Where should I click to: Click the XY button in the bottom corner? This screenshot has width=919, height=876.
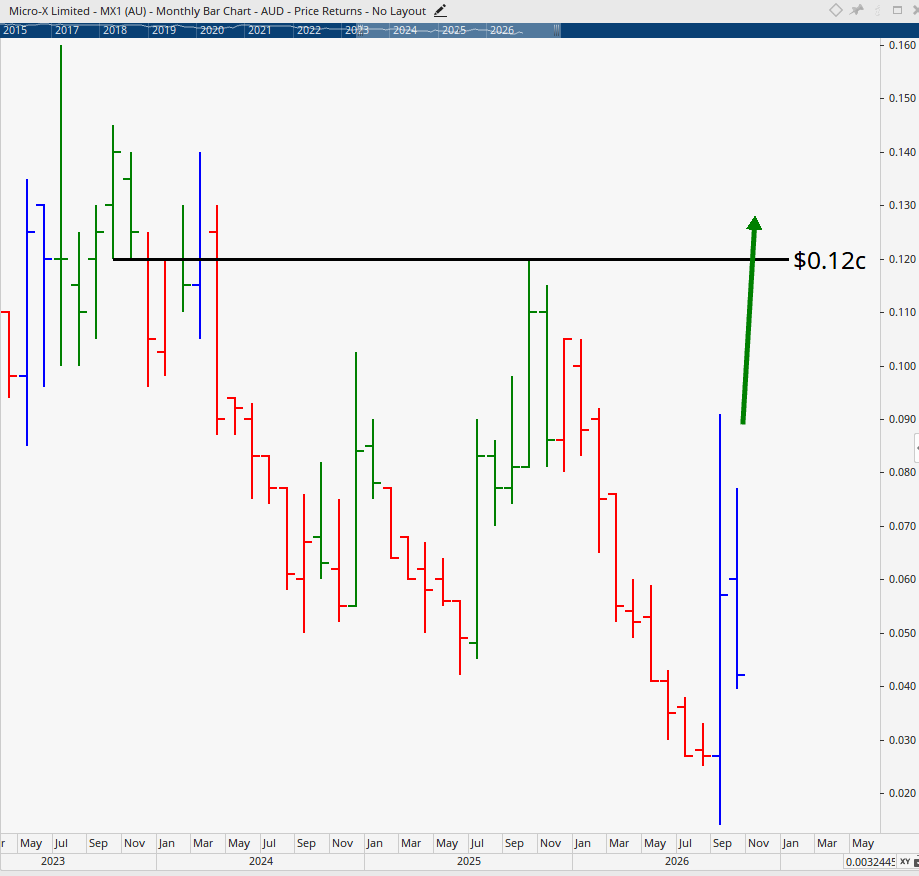pos(905,861)
